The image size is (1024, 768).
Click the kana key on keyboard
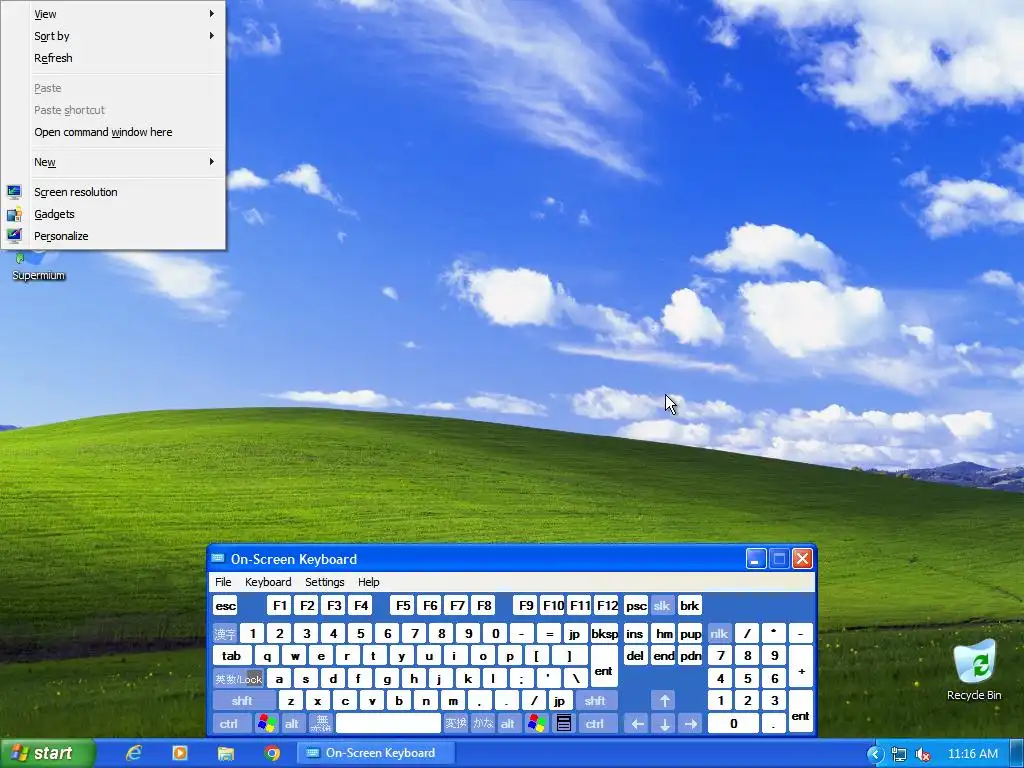tap(483, 724)
